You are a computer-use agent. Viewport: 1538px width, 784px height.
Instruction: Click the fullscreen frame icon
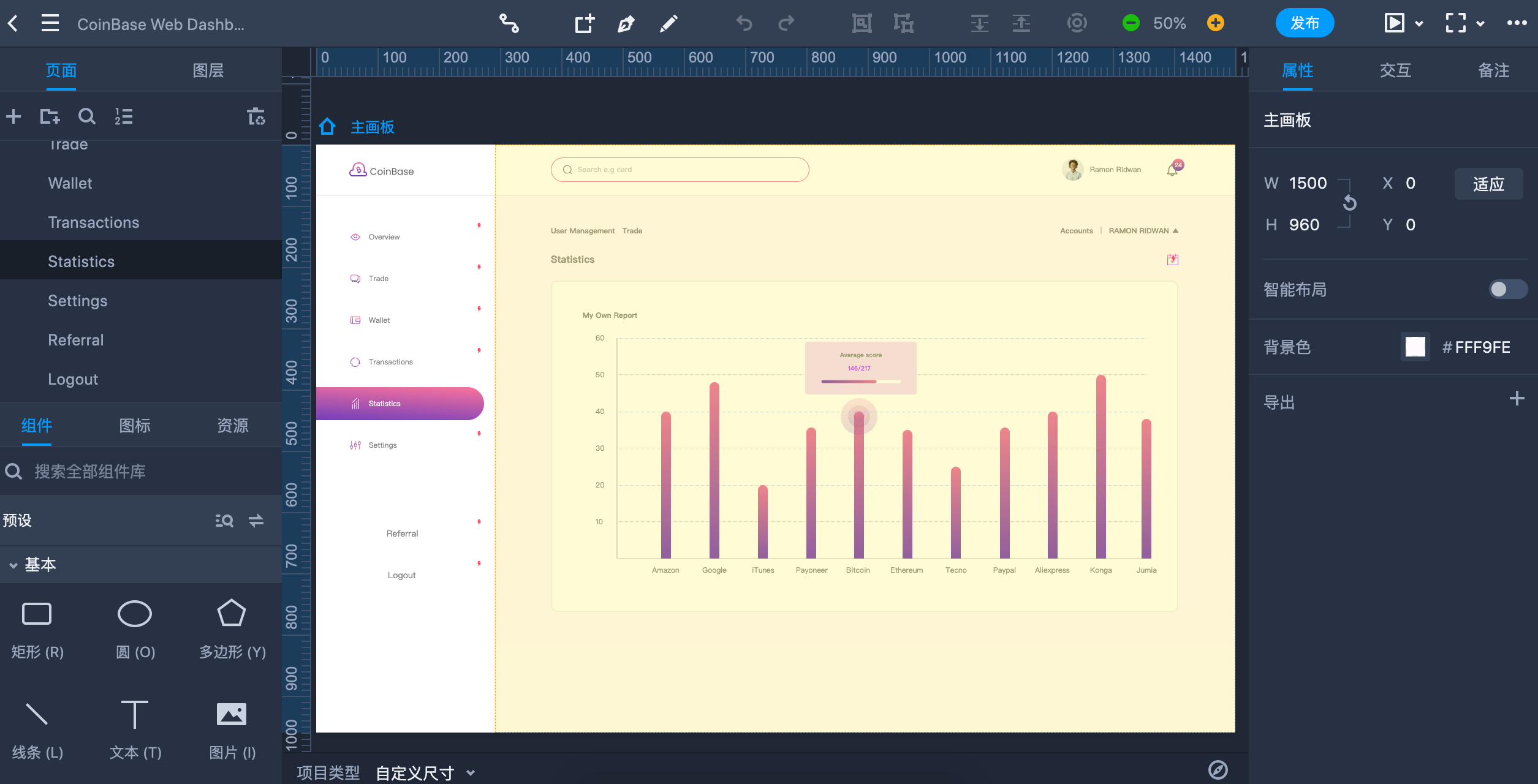tap(1455, 23)
